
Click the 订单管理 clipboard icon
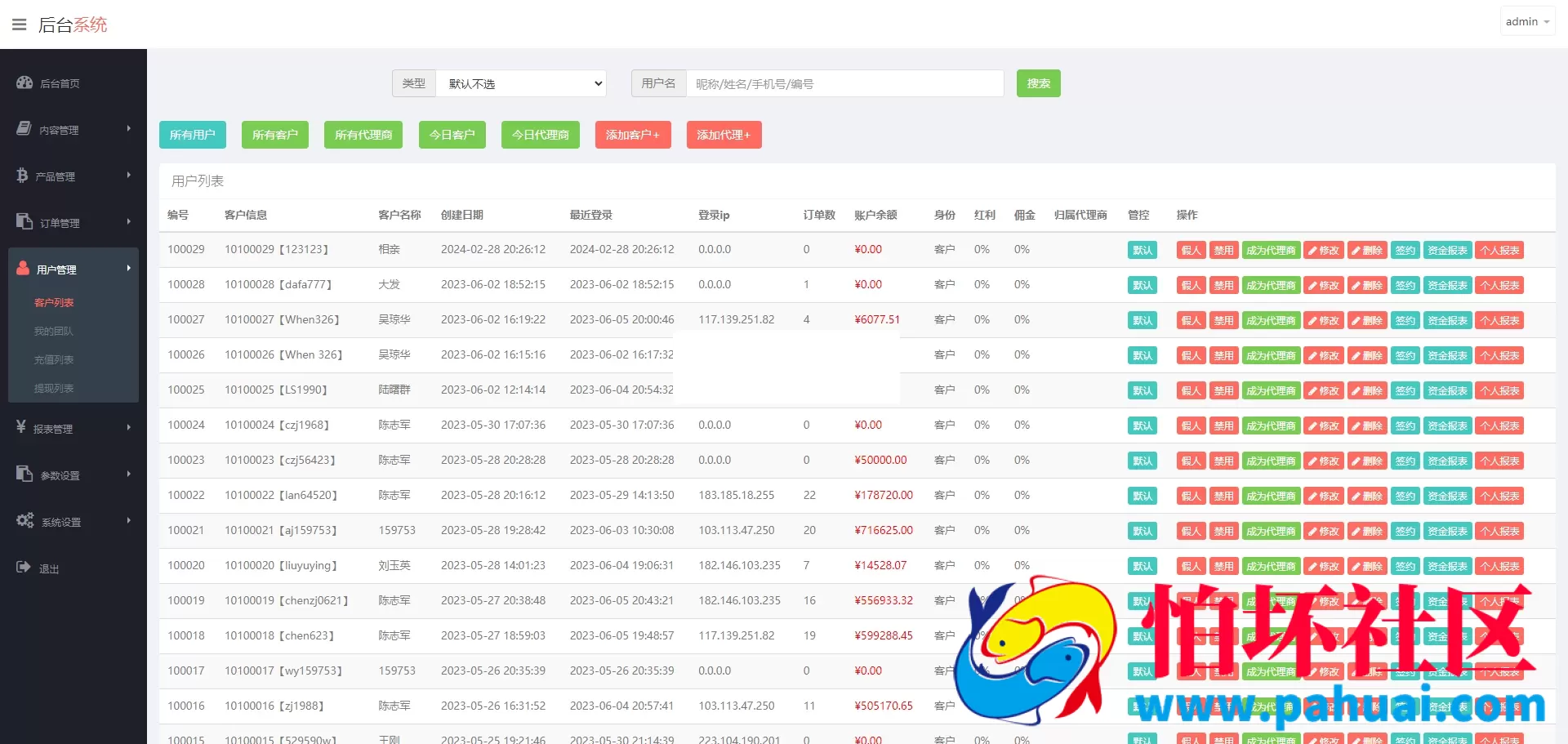[x=24, y=222]
